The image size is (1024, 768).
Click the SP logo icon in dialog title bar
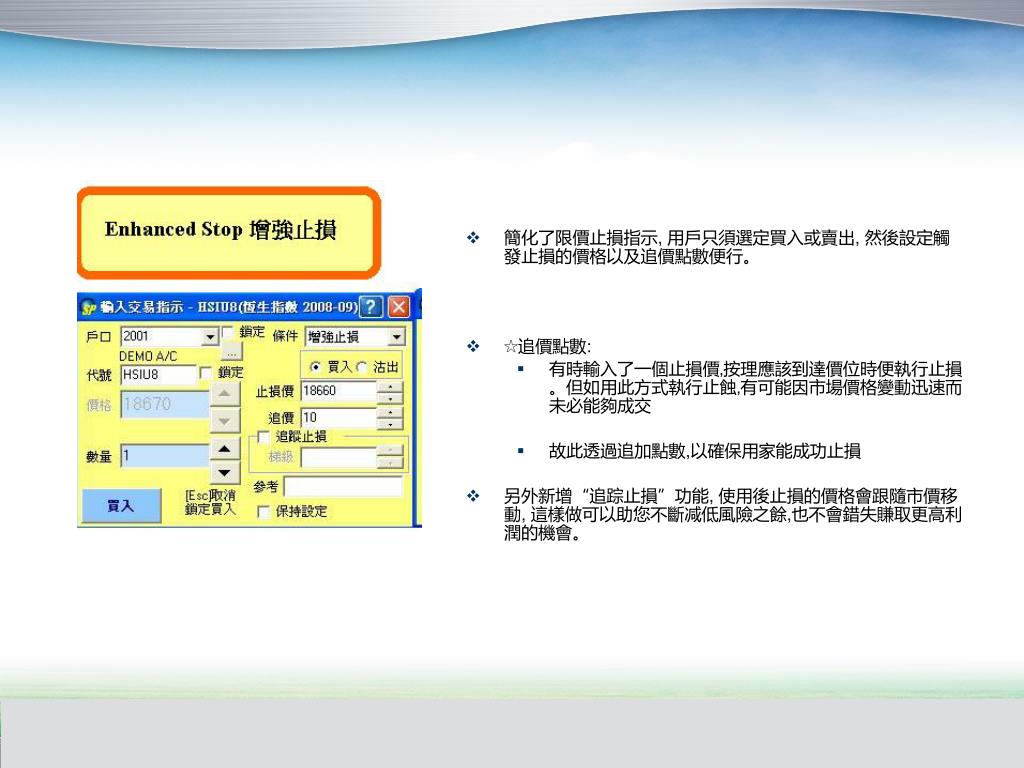[x=89, y=307]
